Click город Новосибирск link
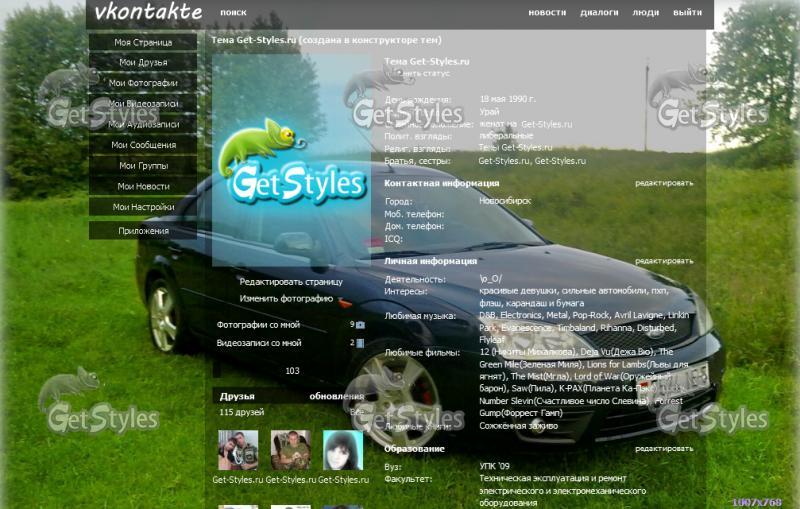Viewport: 800px width, 509px height. pyautogui.click(x=505, y=201)
